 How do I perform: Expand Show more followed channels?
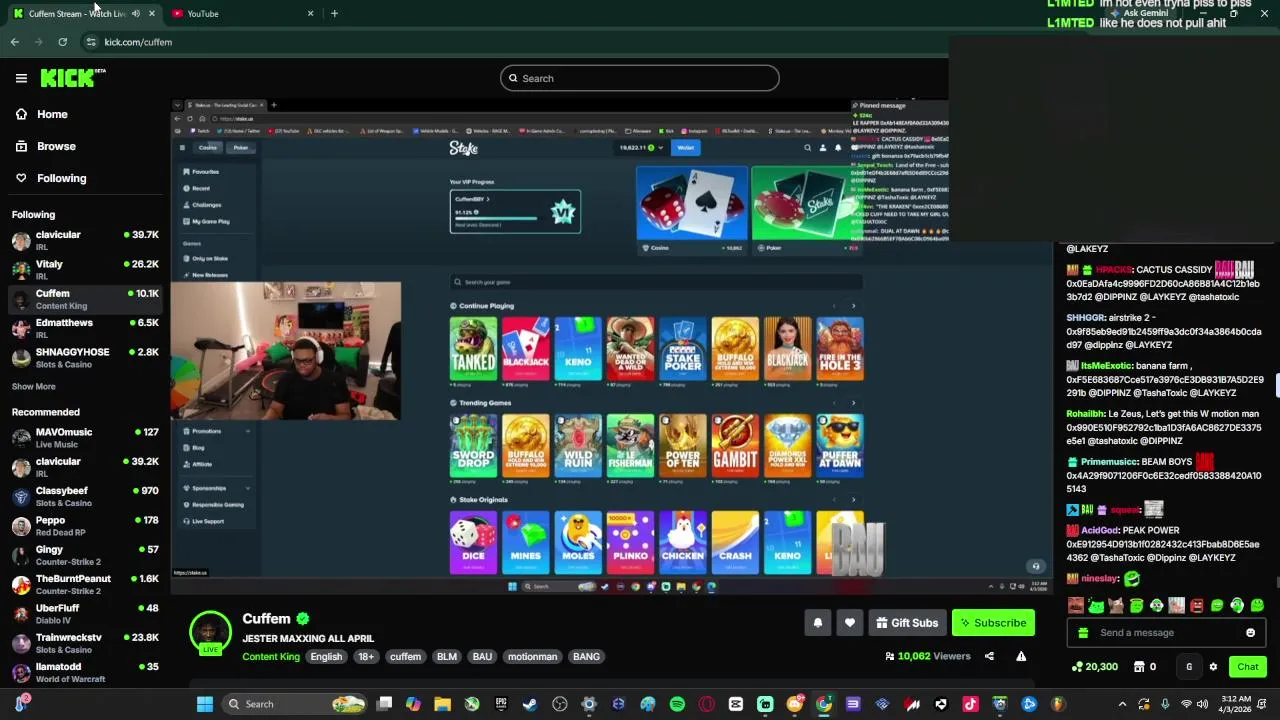(33, 386)
